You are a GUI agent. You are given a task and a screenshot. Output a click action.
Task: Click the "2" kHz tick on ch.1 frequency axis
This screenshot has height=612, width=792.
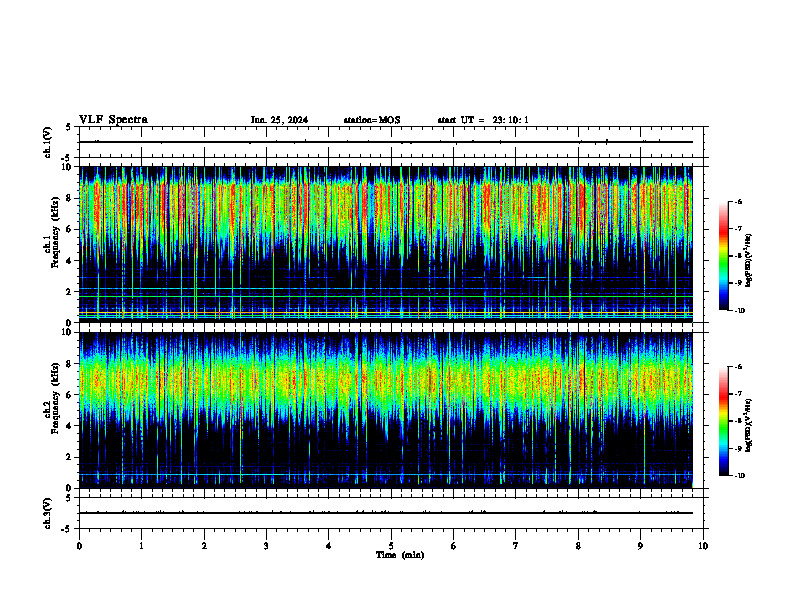point(70,292)
